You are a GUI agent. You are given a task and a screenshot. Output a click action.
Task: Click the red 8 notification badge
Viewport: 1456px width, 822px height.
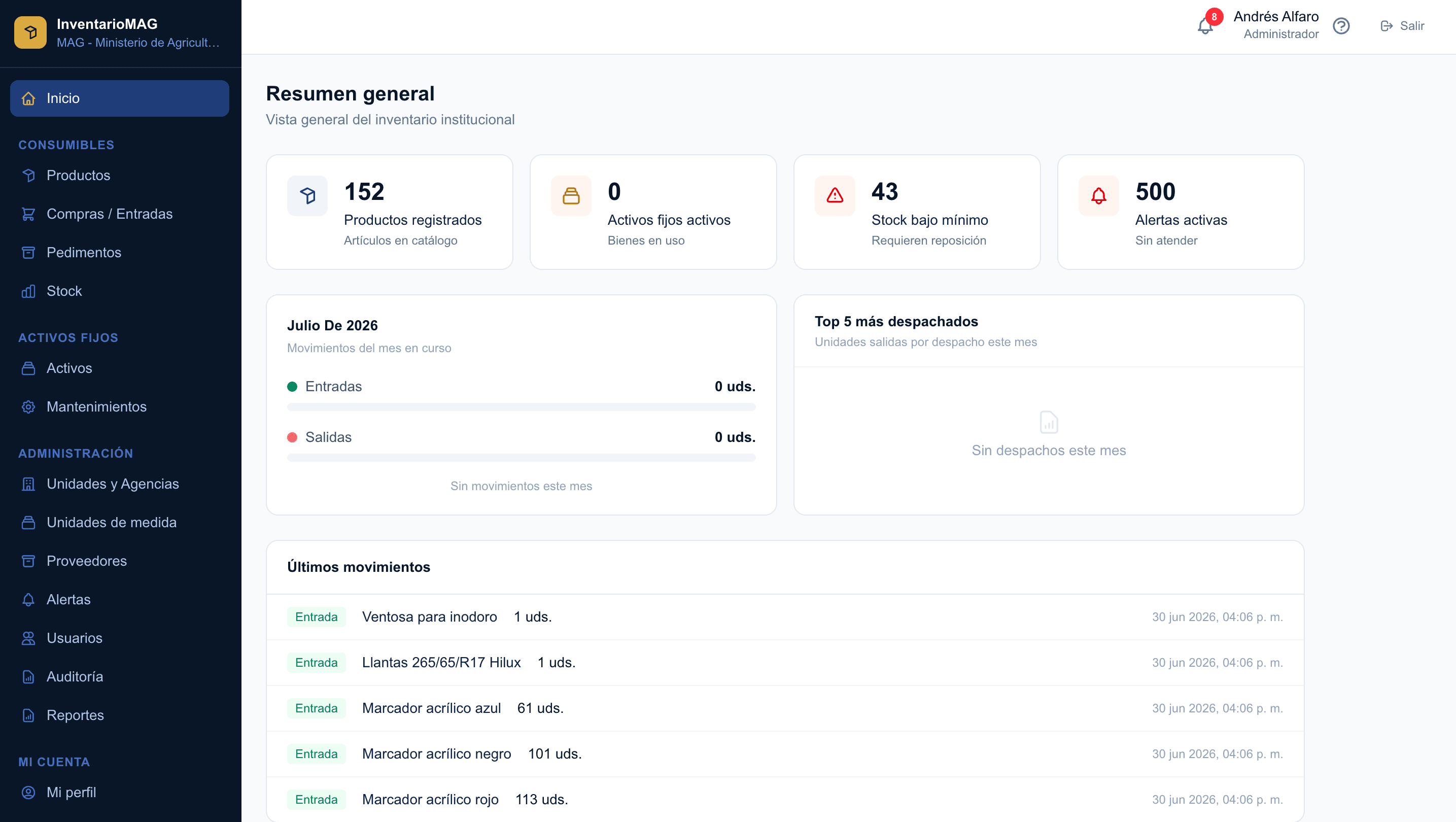coord(1214,17)
